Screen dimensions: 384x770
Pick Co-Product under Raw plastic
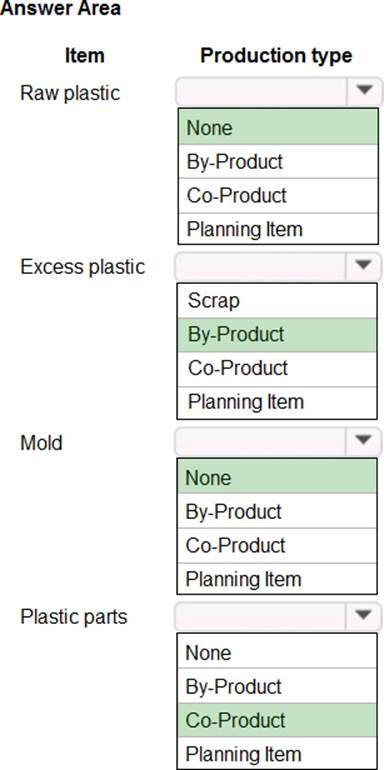coord(278,195)
